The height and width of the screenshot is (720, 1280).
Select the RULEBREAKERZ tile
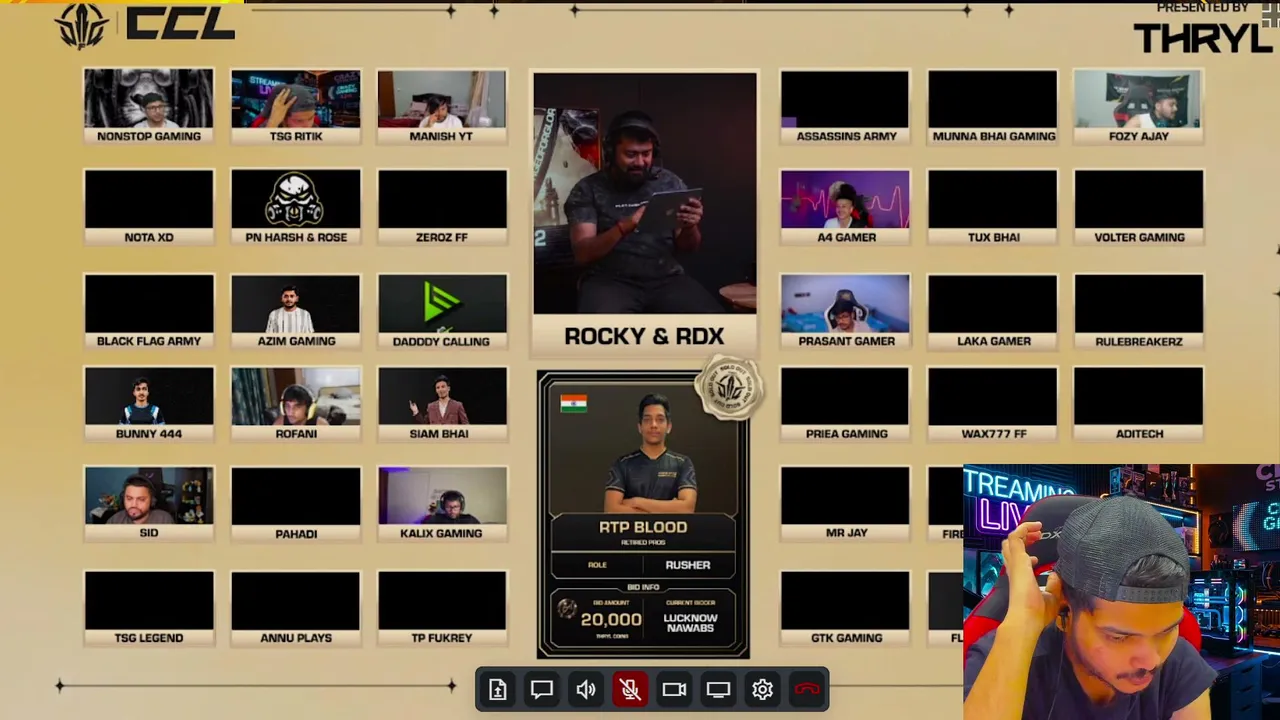[1139, 311]
